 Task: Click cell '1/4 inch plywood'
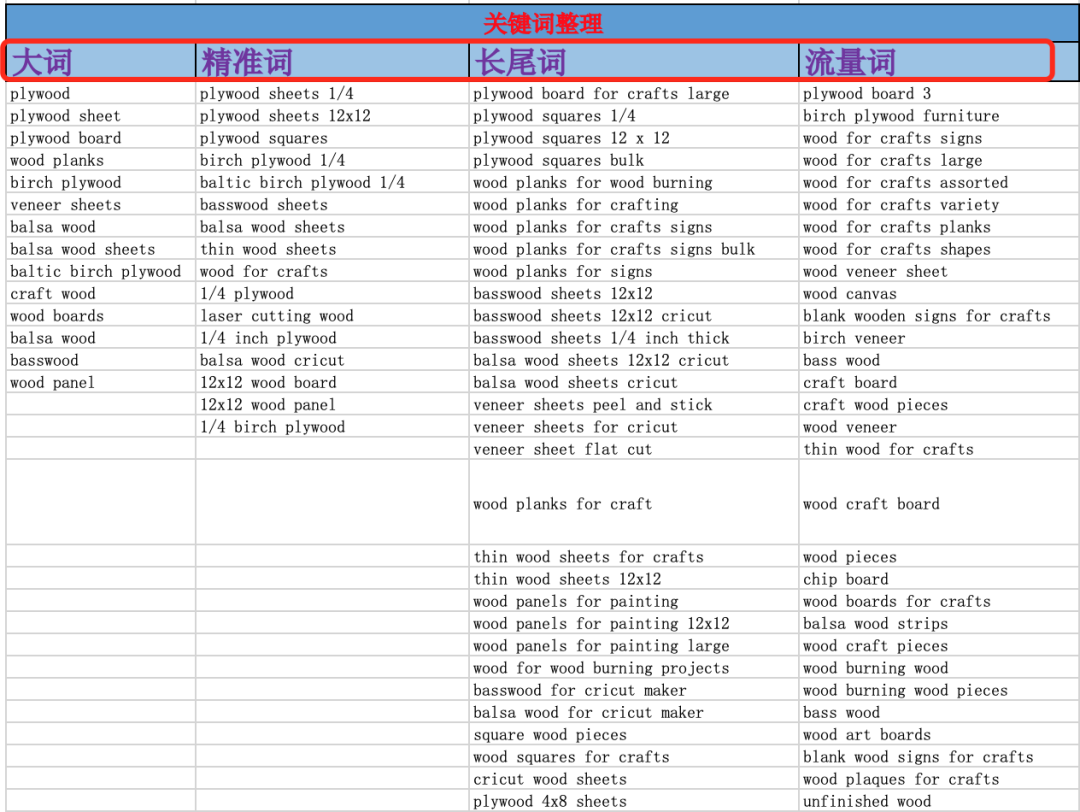point(332,338)
